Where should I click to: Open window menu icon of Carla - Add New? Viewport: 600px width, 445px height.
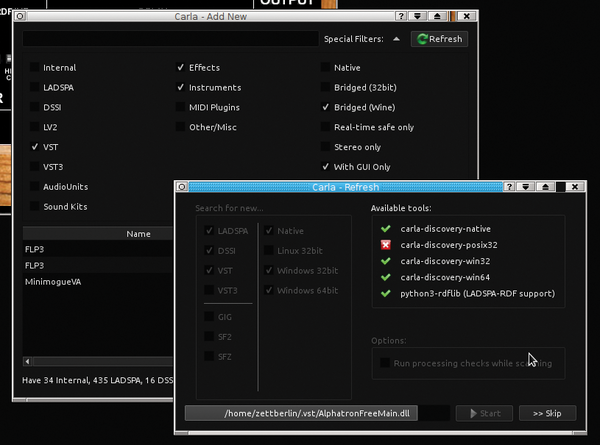point(20,16)
